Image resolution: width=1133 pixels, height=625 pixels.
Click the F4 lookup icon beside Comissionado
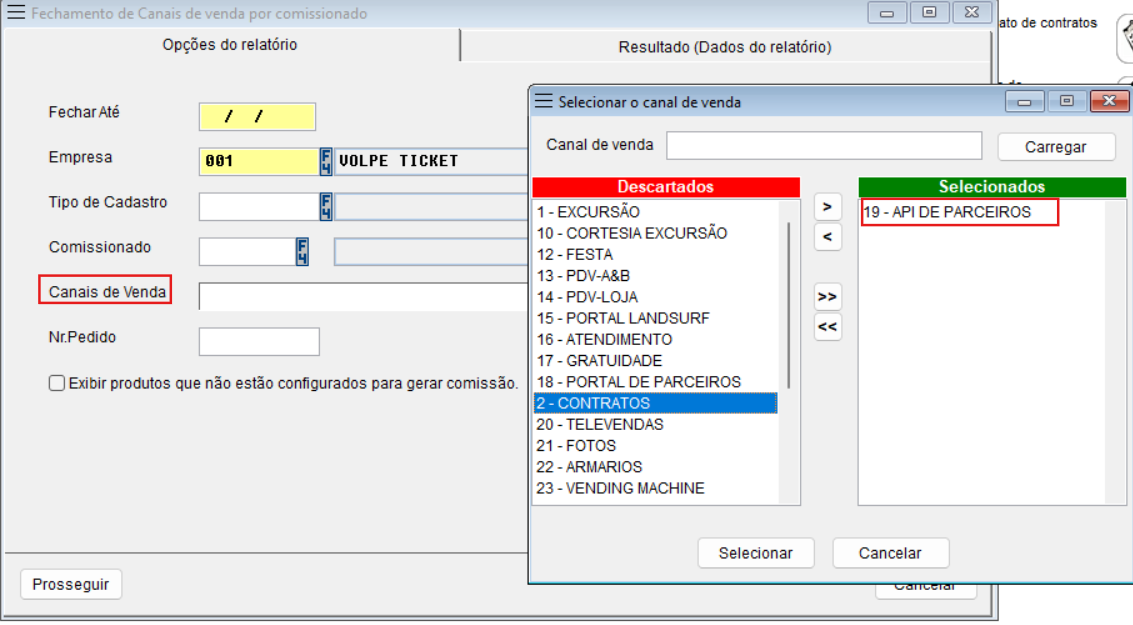pos(302,251)
